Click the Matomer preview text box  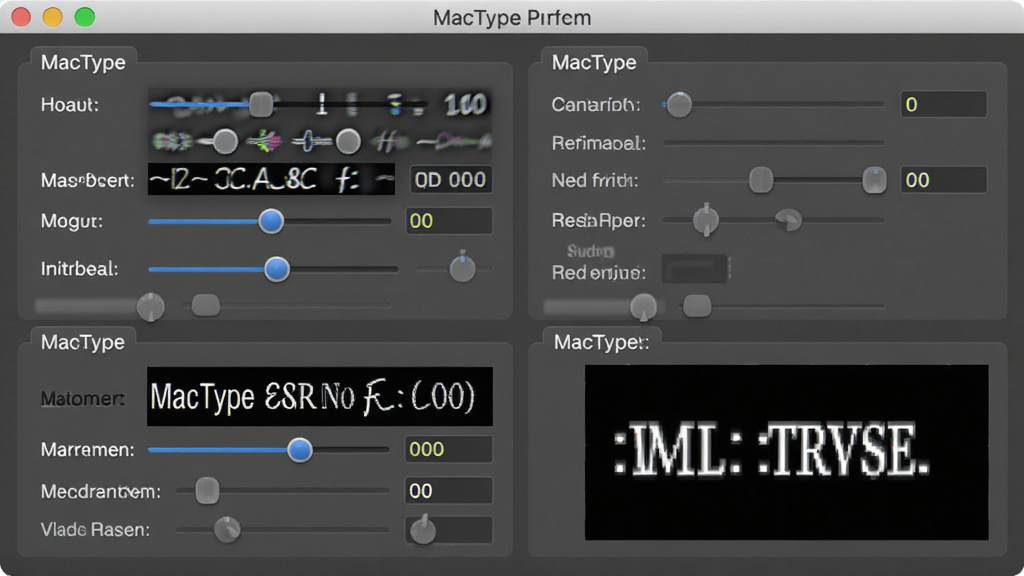click(320, 396)
